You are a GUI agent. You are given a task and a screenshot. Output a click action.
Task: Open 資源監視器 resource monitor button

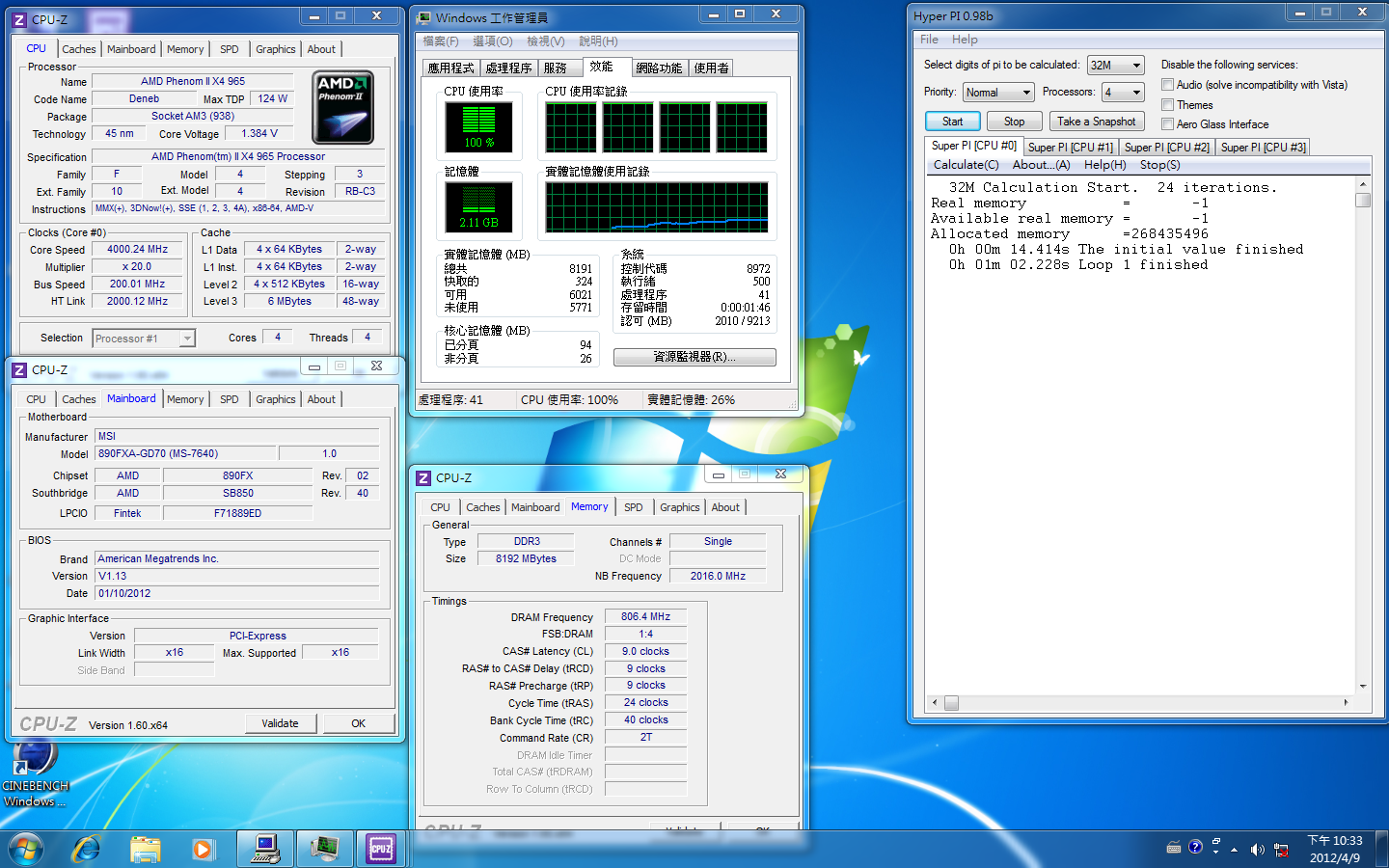click(694, 357)
